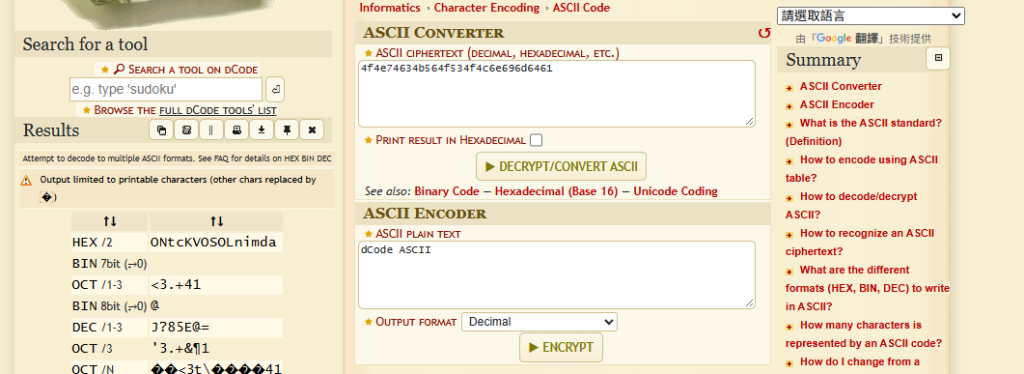
Task: Reset the ASCII Converter with the red arrow
Action: pos(763,33)
